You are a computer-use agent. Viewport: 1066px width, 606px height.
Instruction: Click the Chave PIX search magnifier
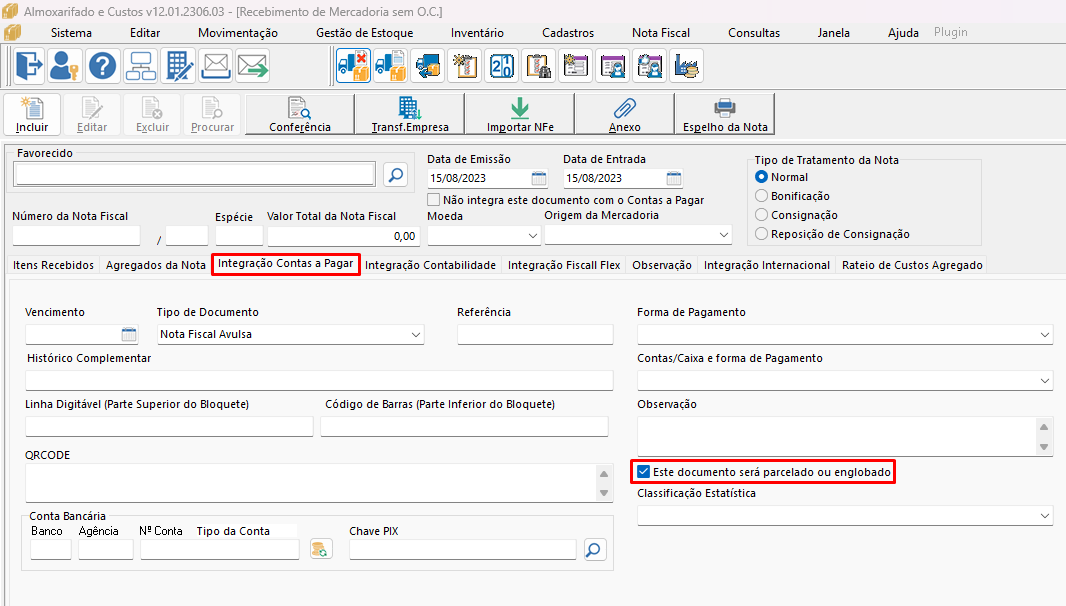click(x=595, y=550)
